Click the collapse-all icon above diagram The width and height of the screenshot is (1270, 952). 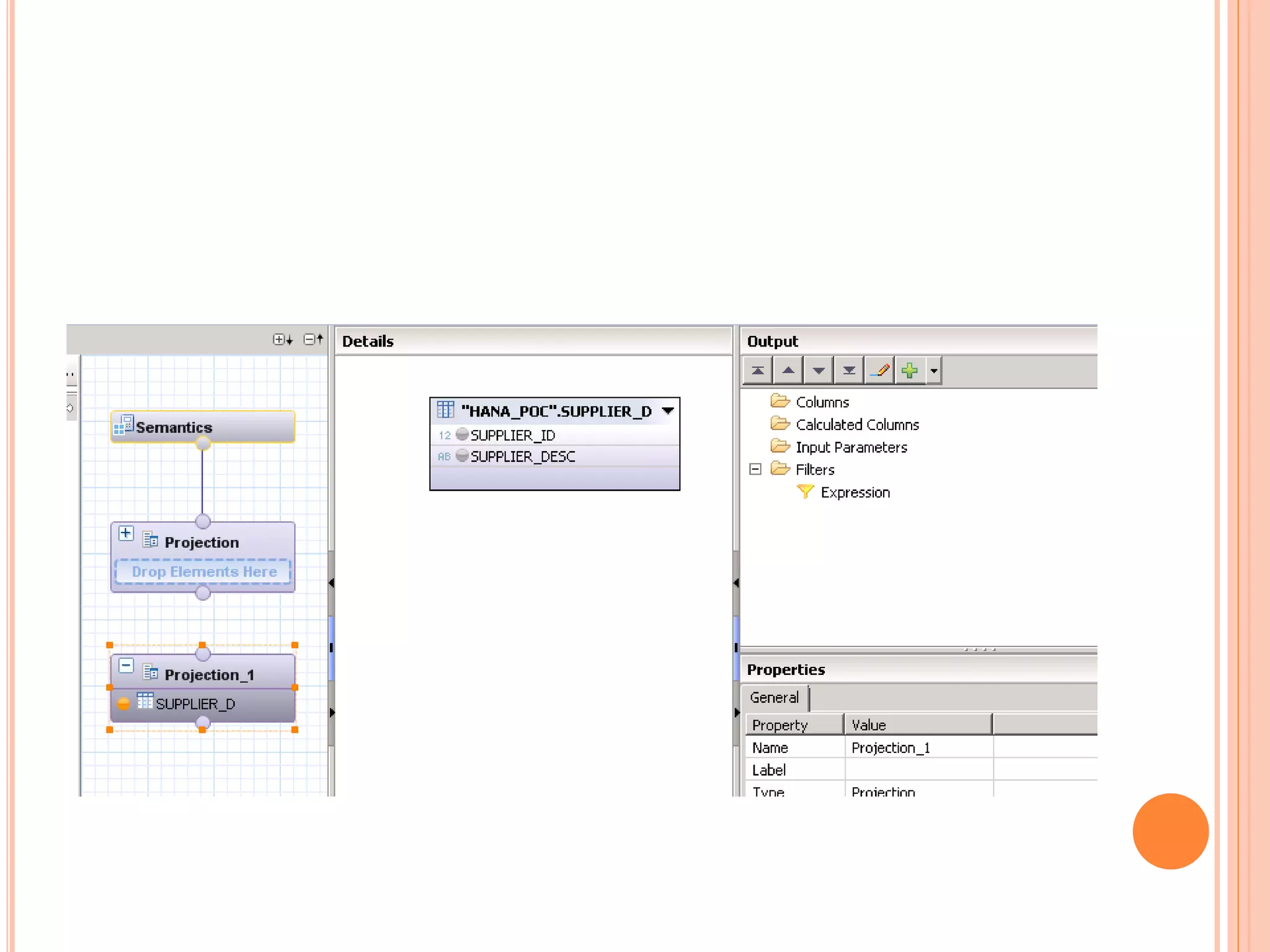(x=313, y=340)
